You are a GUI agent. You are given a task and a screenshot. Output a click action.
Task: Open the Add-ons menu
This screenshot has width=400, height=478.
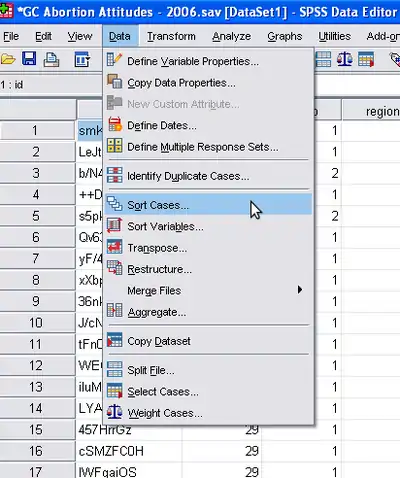[383, 36]
